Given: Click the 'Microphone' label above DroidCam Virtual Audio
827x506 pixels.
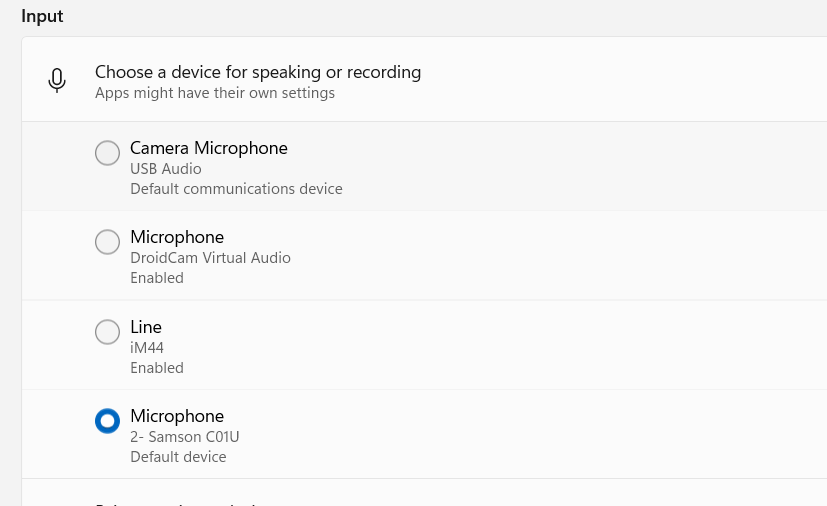Looking at the screenshot, I should tap(177, 237).
